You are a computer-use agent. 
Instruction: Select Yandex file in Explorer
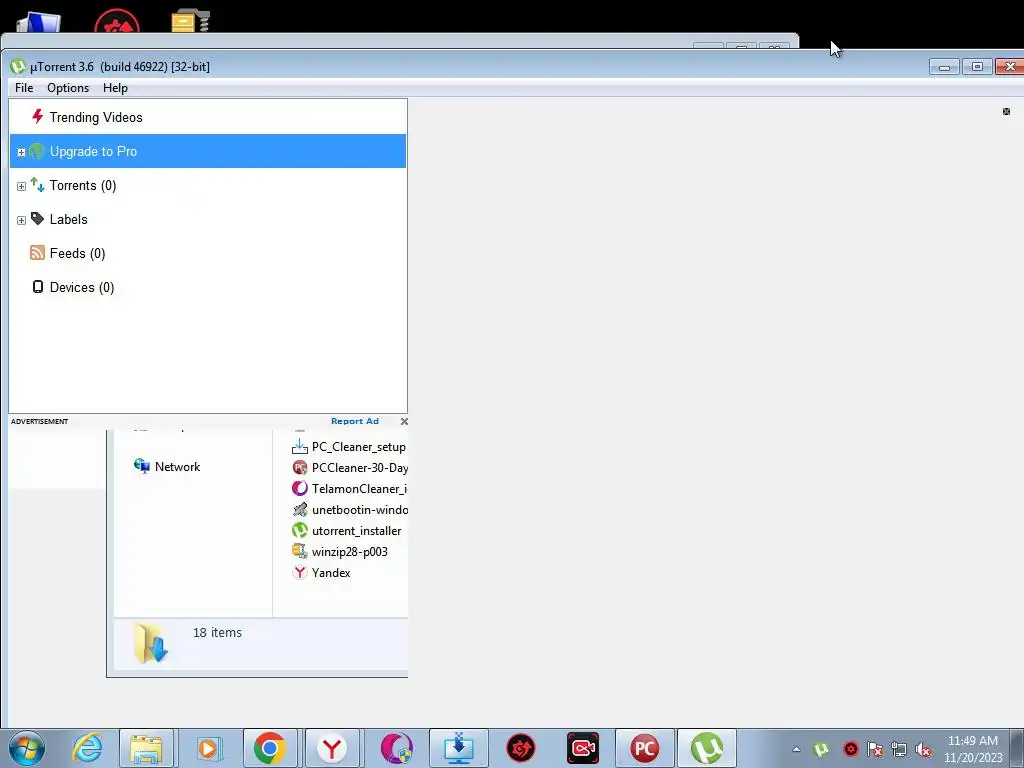(x=331, y=573)
